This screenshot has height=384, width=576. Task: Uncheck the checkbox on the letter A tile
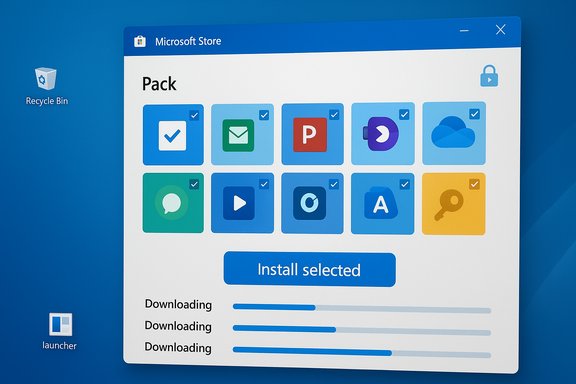tap(404, 184)
